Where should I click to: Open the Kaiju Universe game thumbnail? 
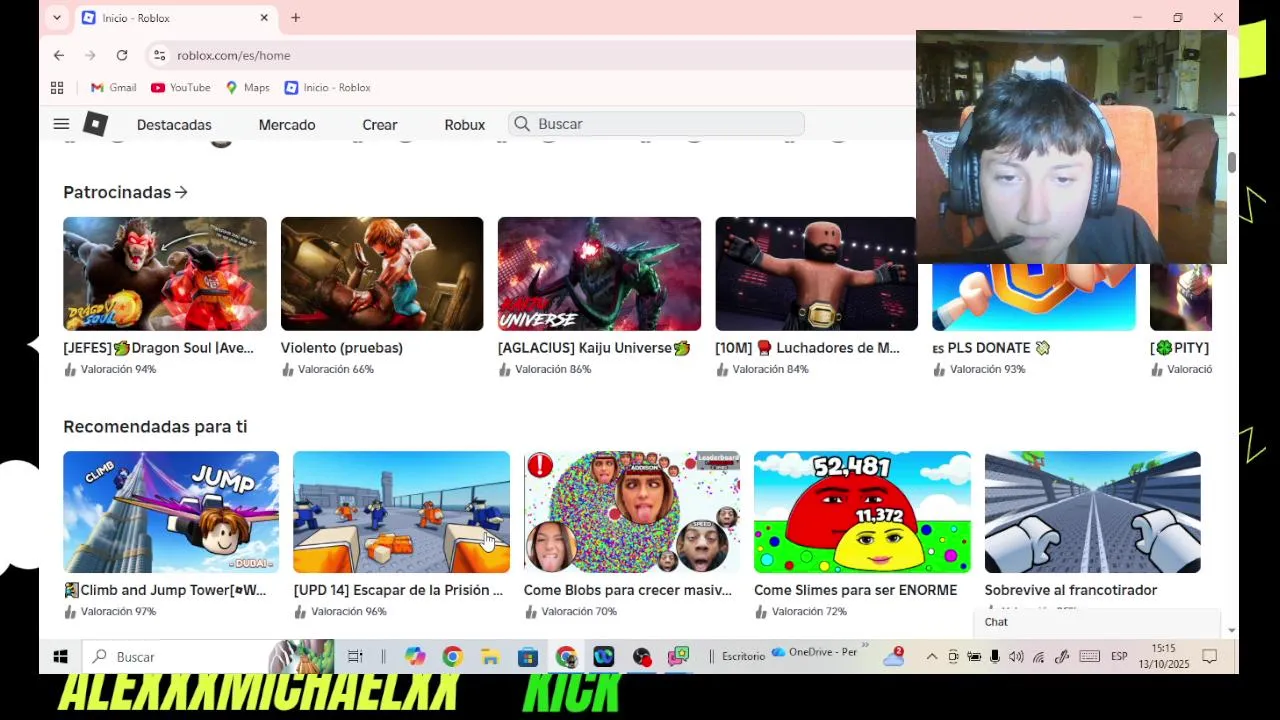coord(599,274)
